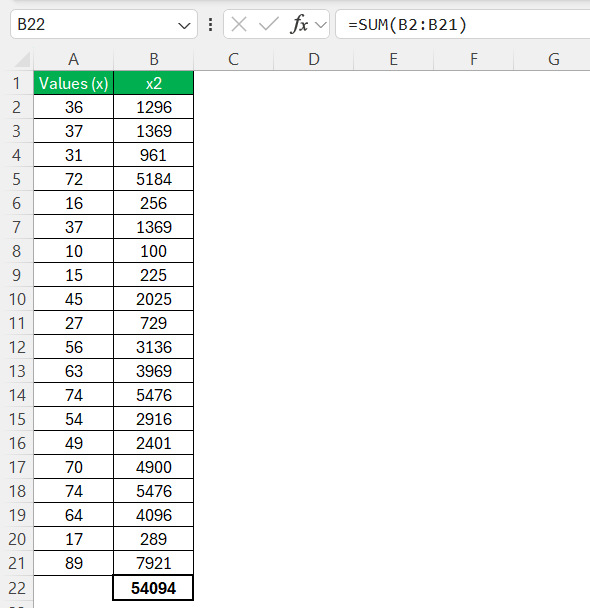The width and height of the screenshot is (590, 608).
Task: Select row 10 header
Action: [x=17, y=299]
